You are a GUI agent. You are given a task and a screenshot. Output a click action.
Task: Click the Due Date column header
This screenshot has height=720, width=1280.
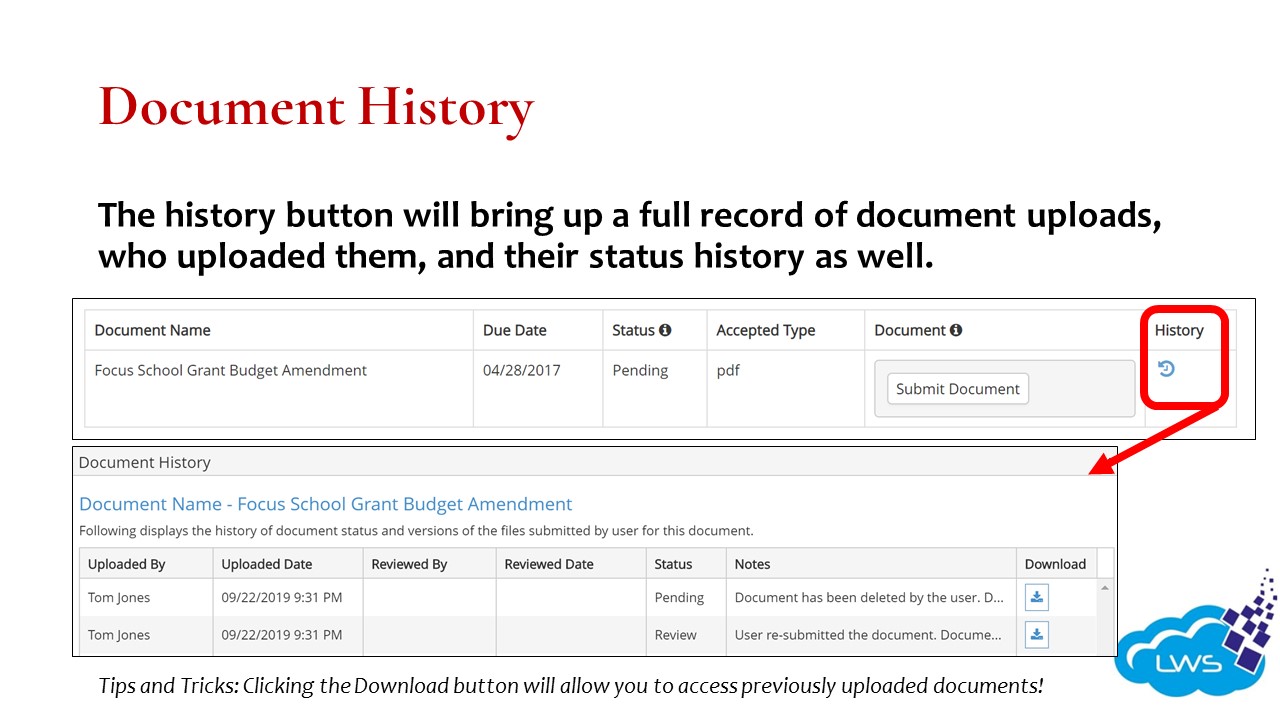(x=514, y=330)
